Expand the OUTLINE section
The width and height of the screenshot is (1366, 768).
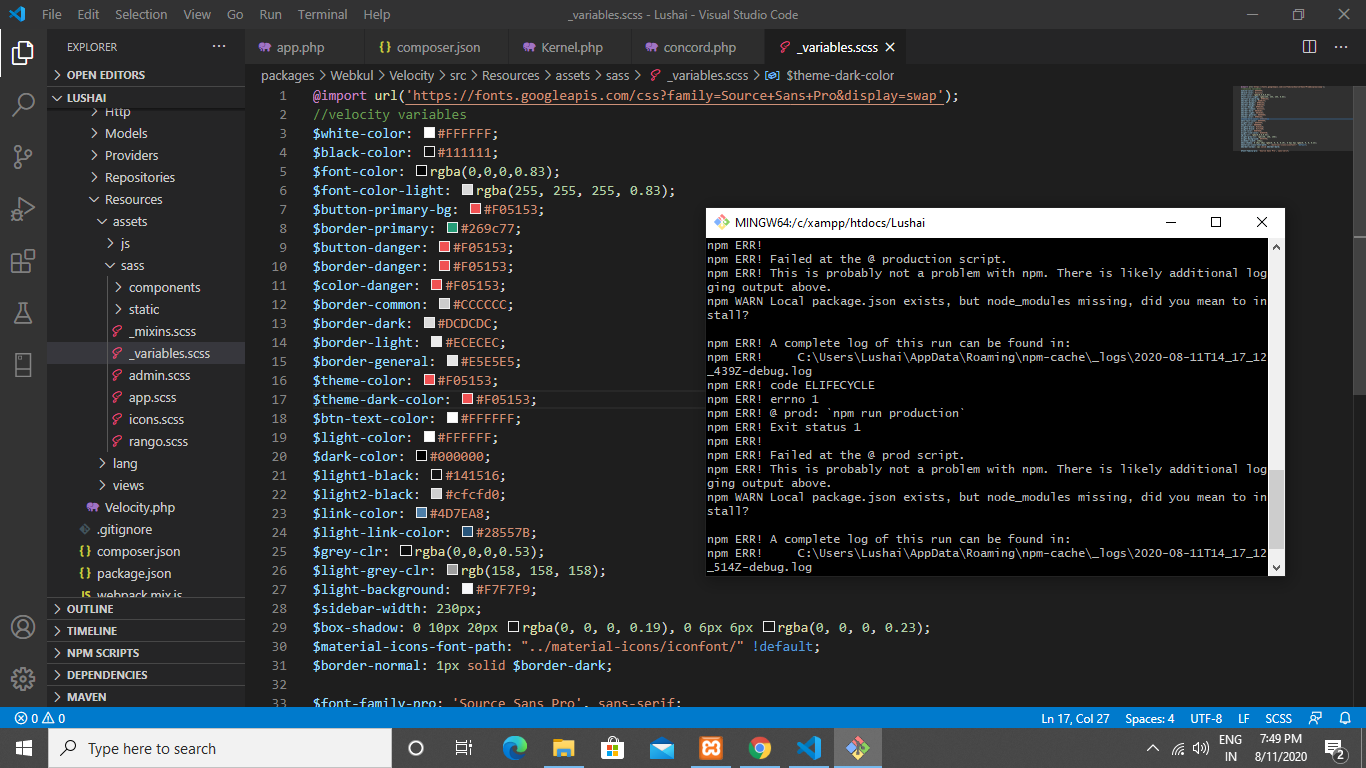pyautogui.click(x=146, y=609)
